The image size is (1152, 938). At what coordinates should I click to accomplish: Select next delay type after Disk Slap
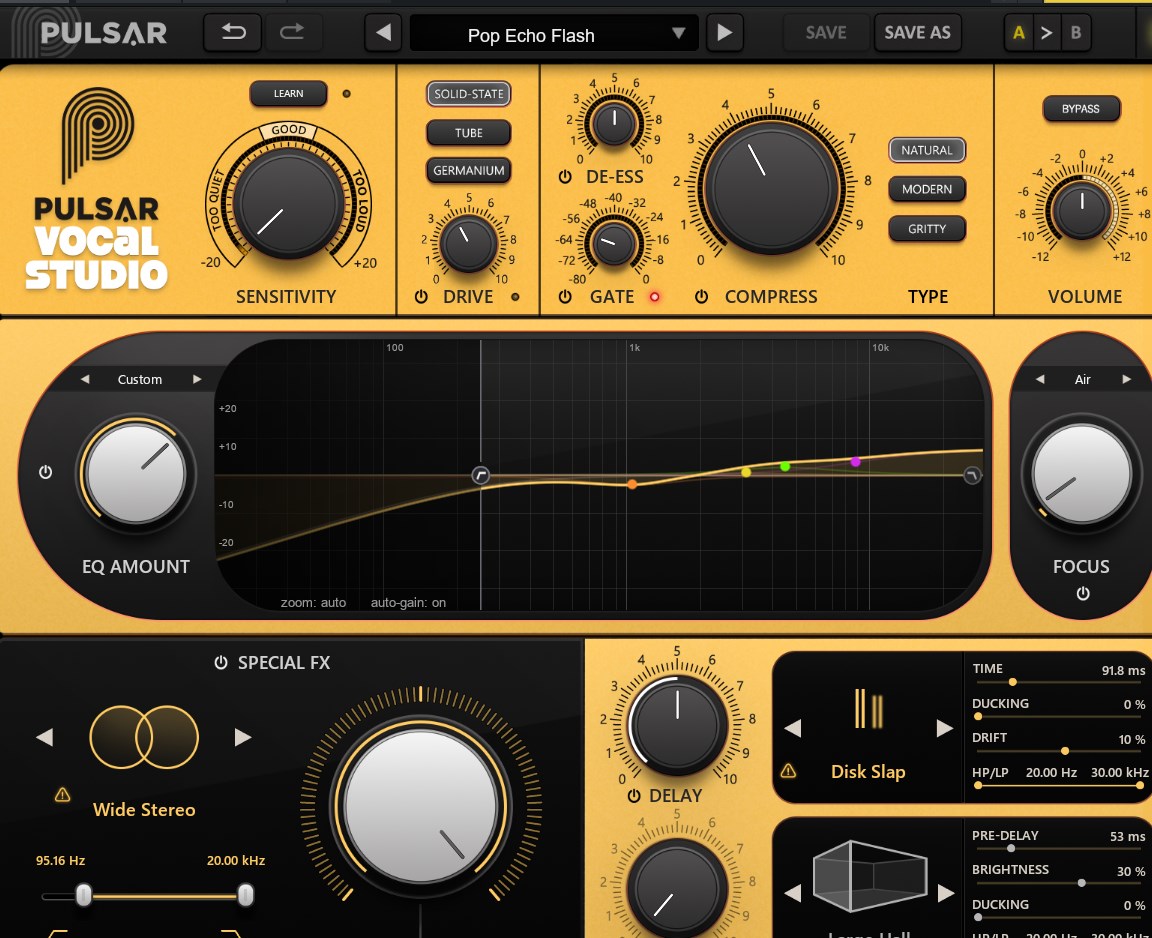click(x=944, y=728)
